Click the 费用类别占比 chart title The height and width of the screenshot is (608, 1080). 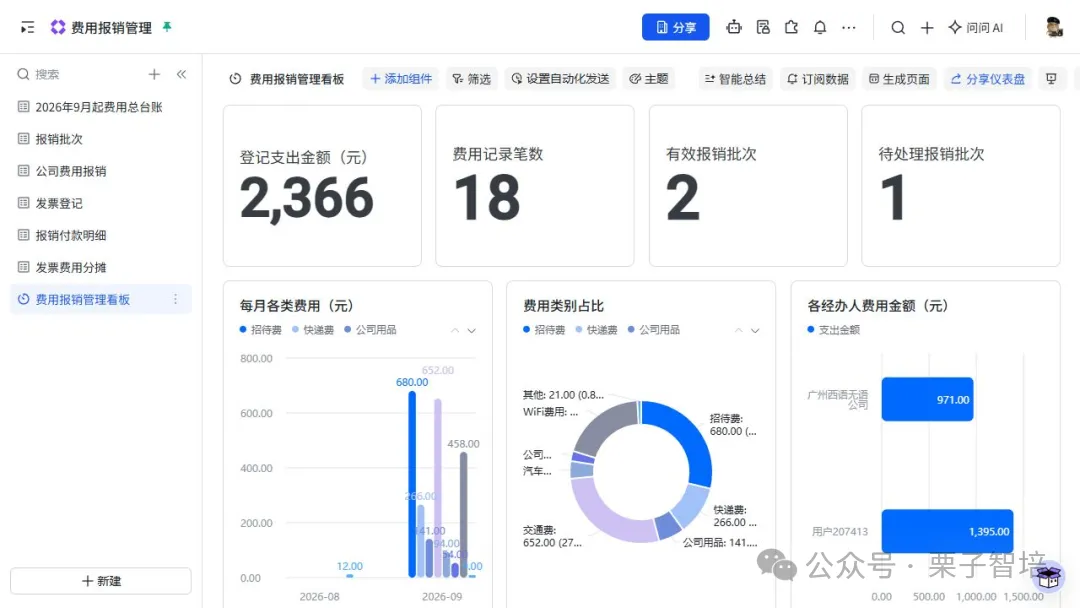point(563,306)
